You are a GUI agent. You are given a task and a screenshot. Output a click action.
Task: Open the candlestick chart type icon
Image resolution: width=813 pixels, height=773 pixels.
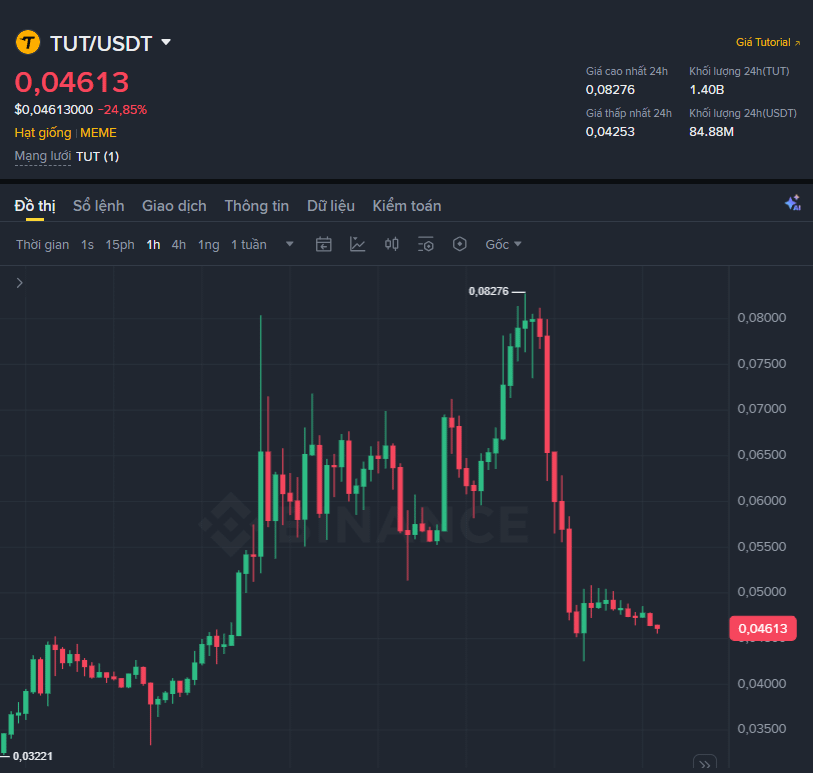(391, 244)
